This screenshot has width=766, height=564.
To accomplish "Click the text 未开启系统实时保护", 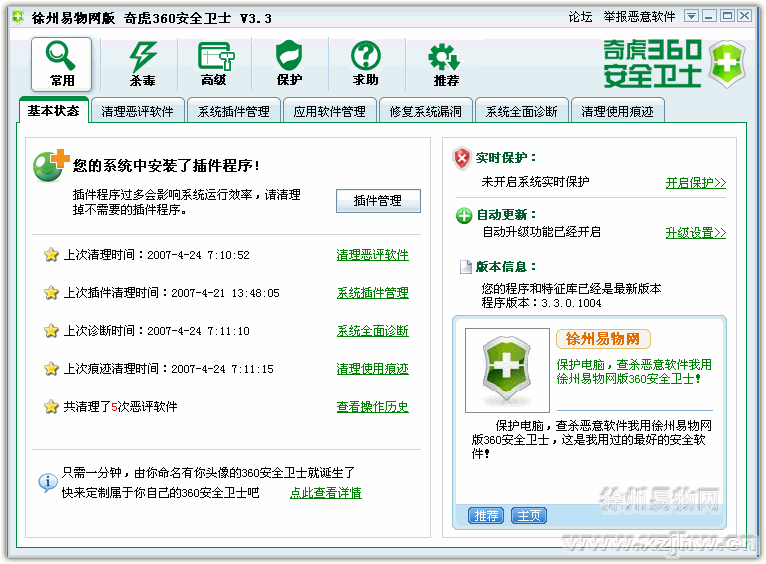I will pyautogui.click(x=535, y=182).
